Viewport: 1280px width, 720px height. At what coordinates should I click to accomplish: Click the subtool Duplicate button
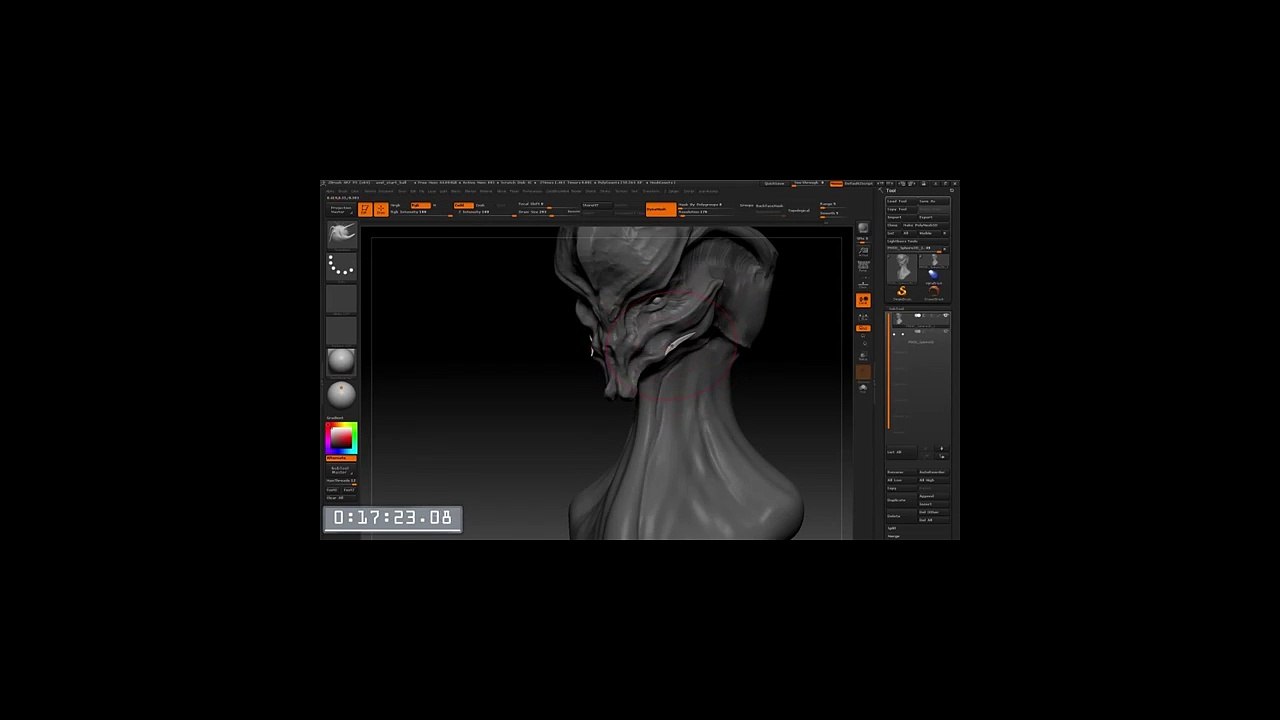coord(901,500)
